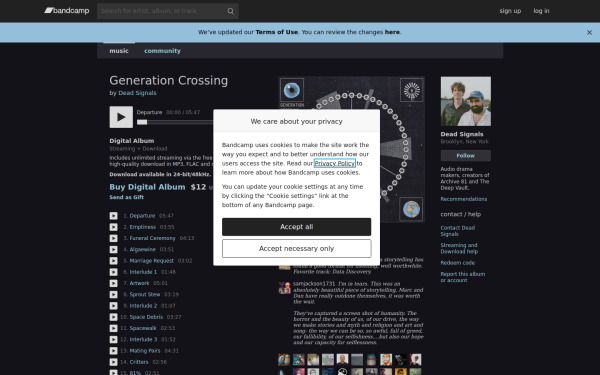The height and width of the screenshot is (375, 600).
Task: Open Dead Signals artist link under title
Action: tap(137, 93)
